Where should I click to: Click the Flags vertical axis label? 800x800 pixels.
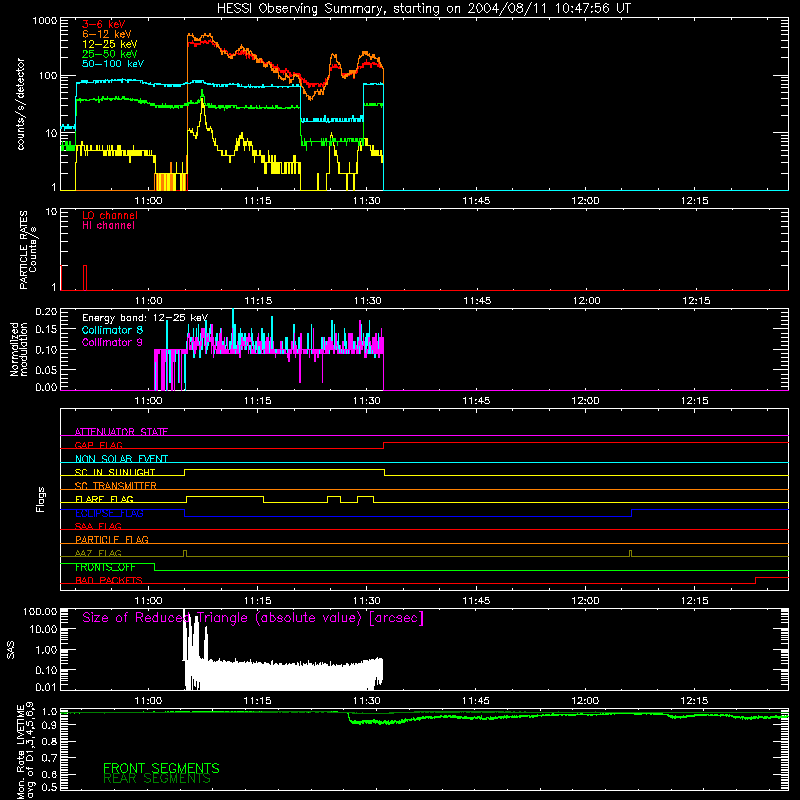click(x=40, y=499)
